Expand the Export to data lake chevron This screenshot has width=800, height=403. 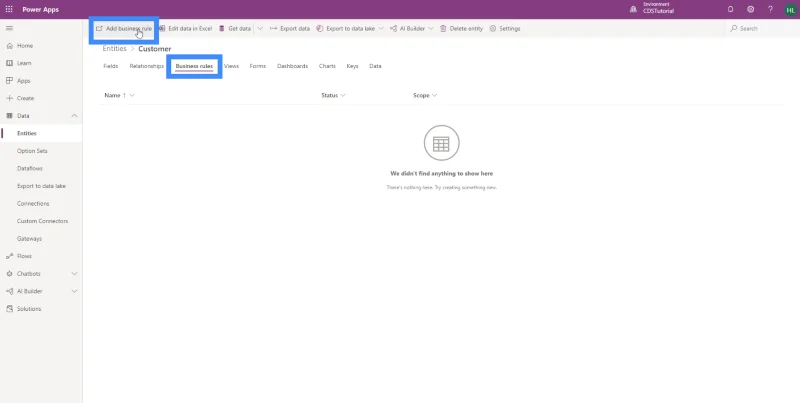tap(381, 29)
